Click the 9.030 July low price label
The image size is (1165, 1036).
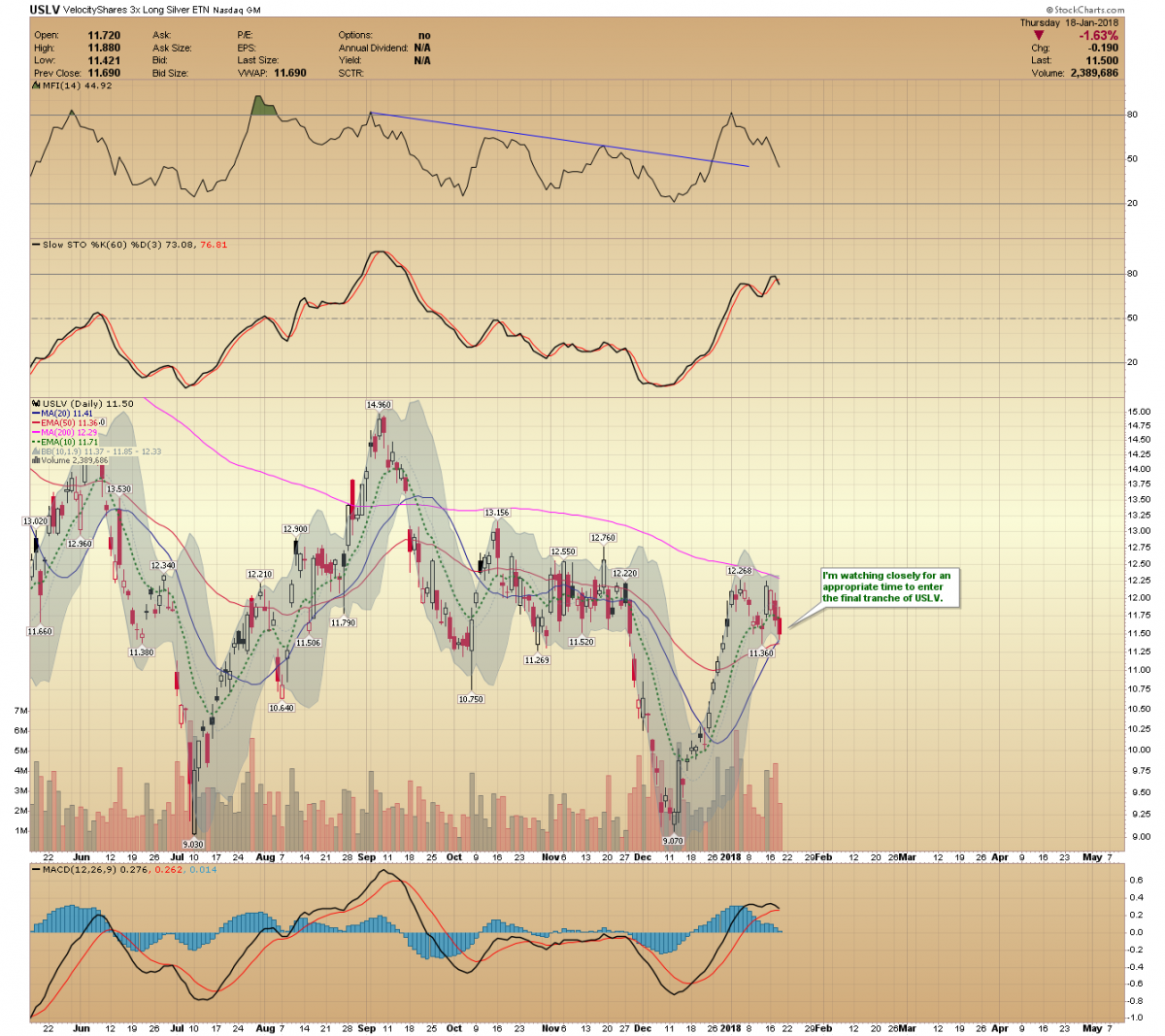point(193,845)
